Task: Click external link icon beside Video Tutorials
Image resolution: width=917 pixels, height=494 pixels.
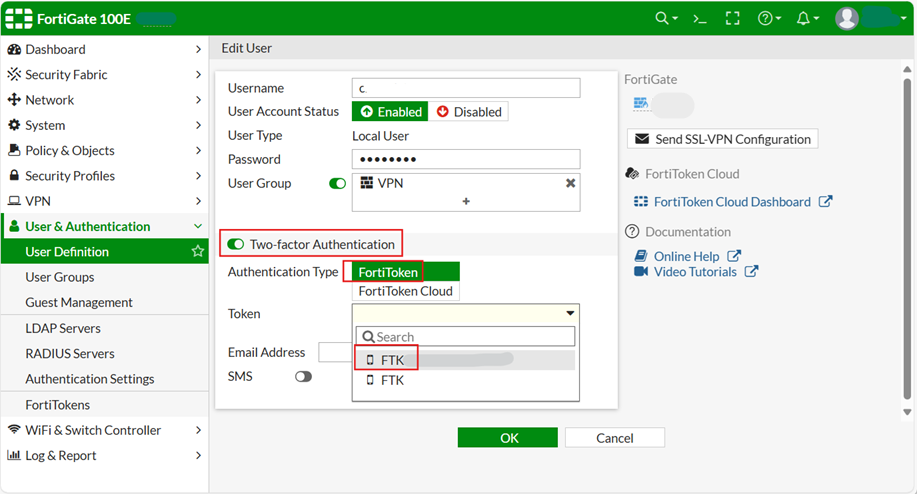Action: (751, 272)
